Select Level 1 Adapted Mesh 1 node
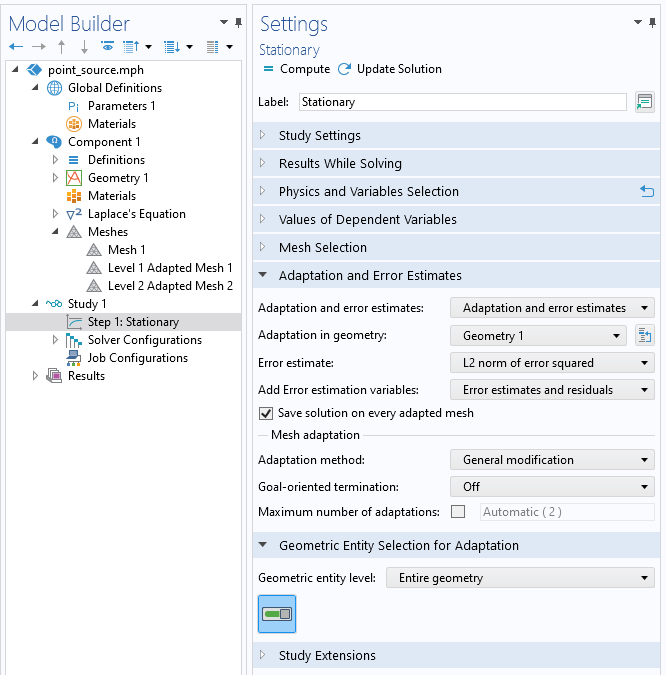The height and width of the screenshot is (675, 666). click(x=169, y=268)
